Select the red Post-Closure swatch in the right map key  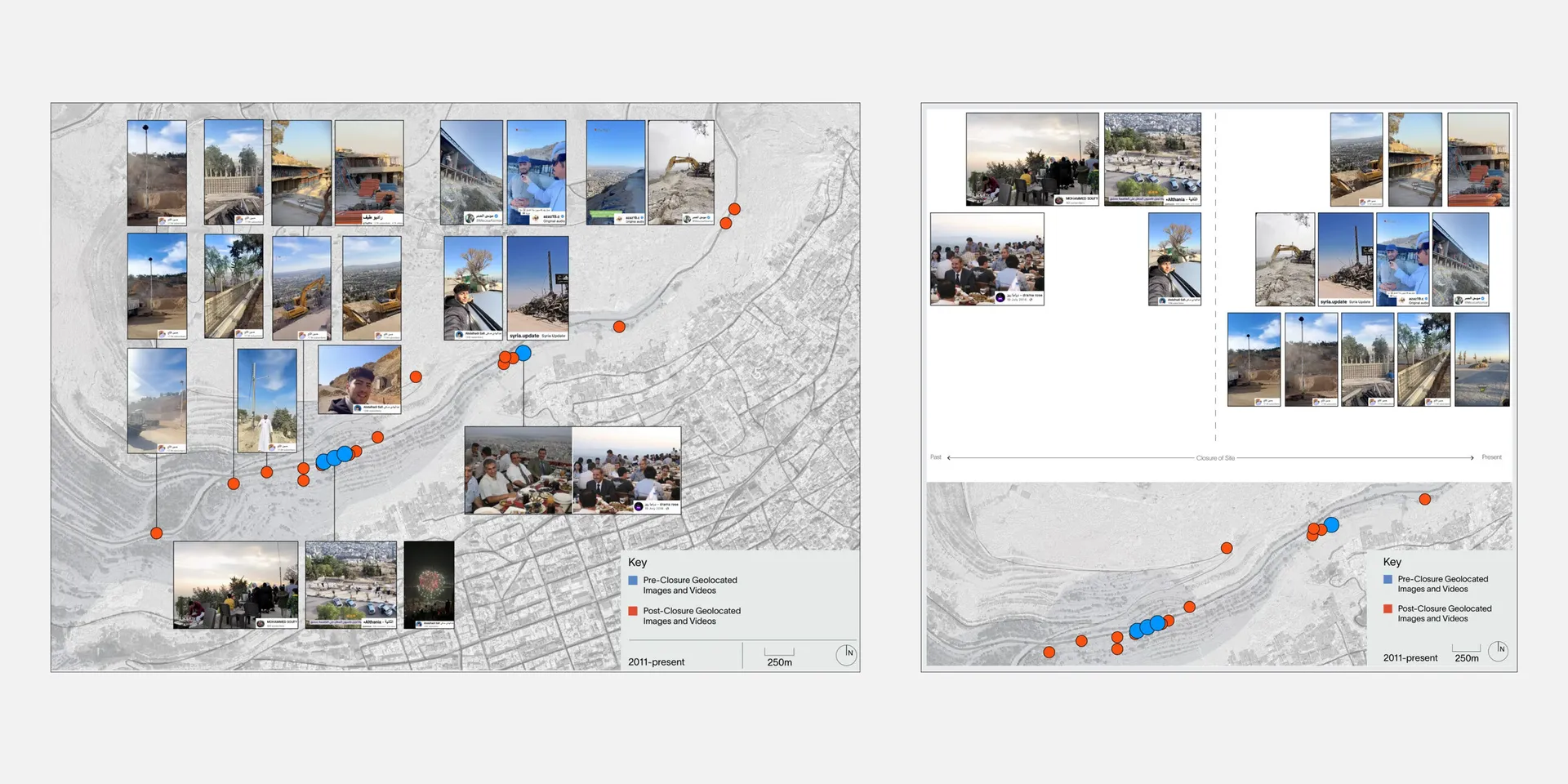coord(1388,608)
